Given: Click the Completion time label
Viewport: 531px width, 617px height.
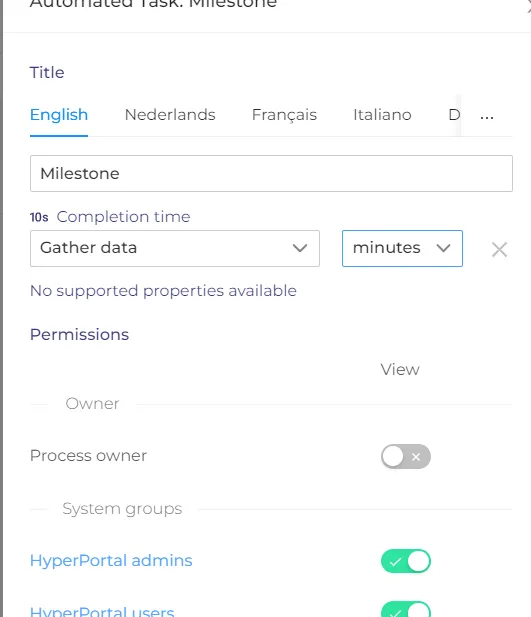Looking at the screenshot, I should [123, 217].
